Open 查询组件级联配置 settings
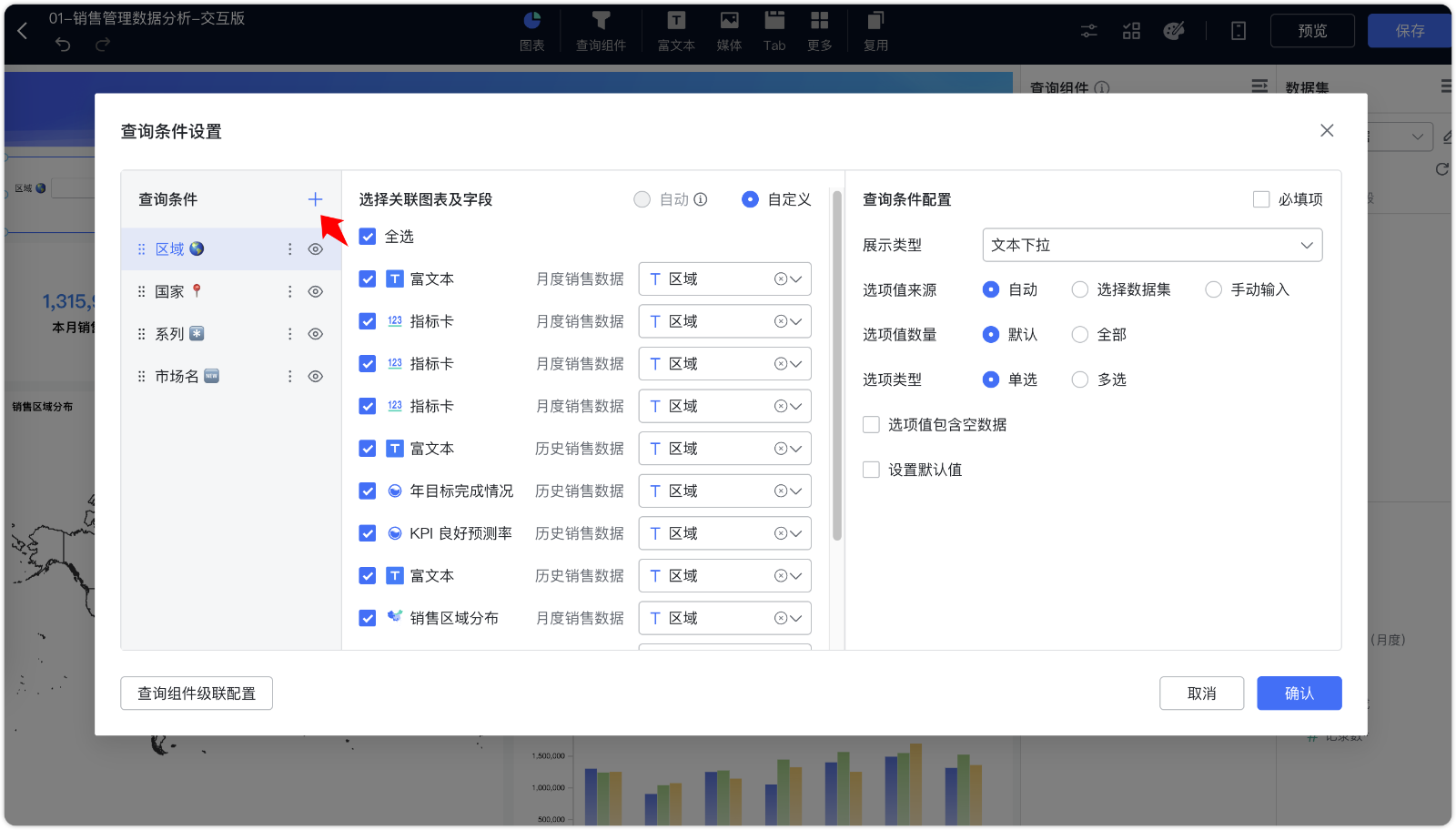This screenshot has width=1456, height=830. (x=197, y=693)
